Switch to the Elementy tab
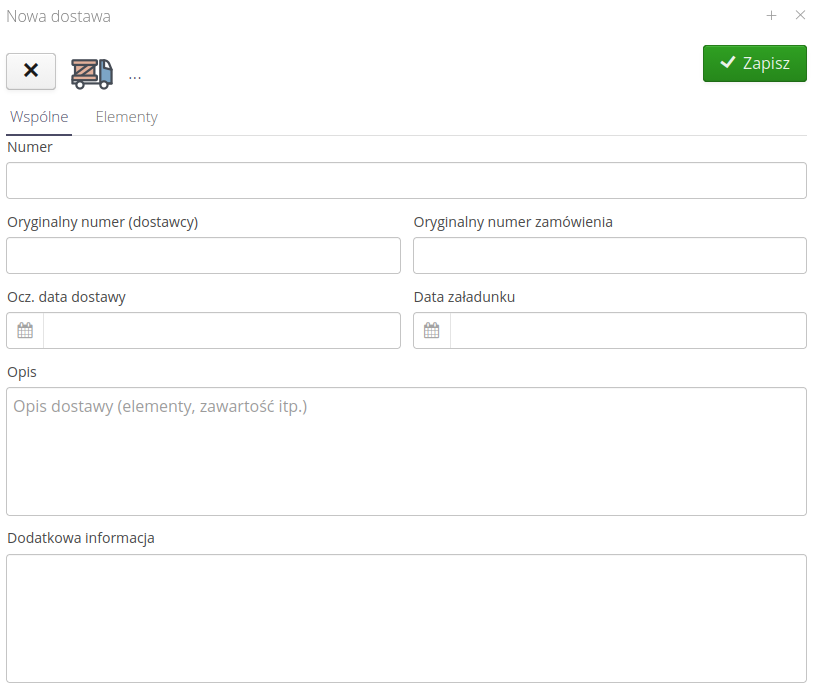The height and width of the screenshot is (698, 813). coord(126,117)
